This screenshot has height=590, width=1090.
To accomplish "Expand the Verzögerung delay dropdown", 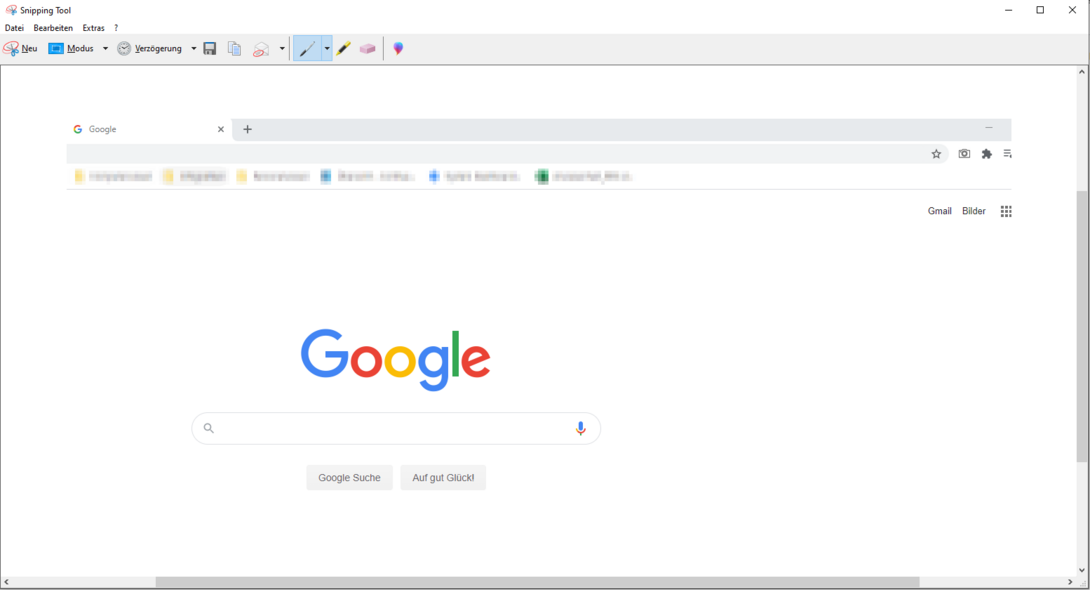I will 194,48.
